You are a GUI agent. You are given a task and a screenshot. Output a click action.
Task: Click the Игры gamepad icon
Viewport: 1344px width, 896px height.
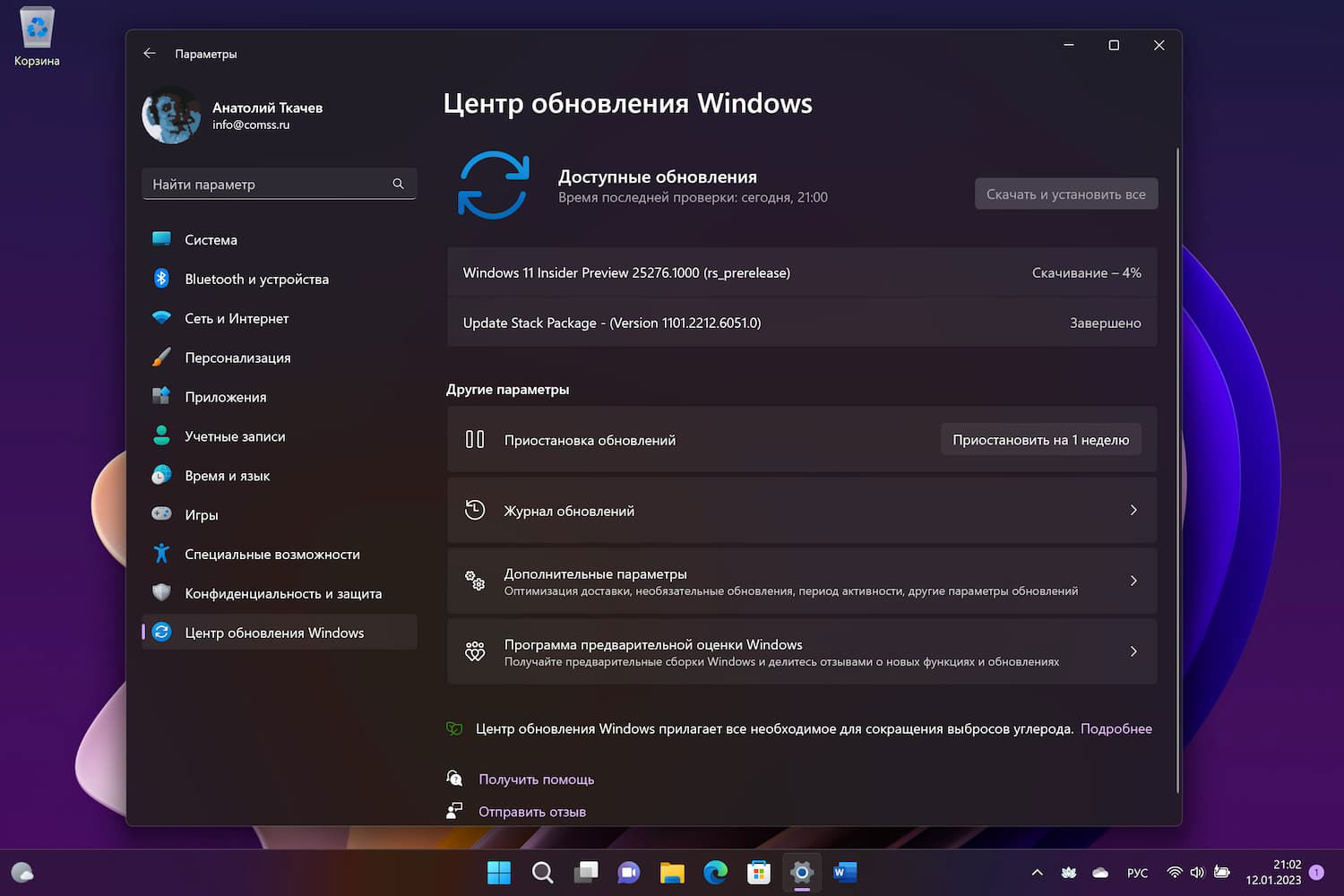pos(161,514)
